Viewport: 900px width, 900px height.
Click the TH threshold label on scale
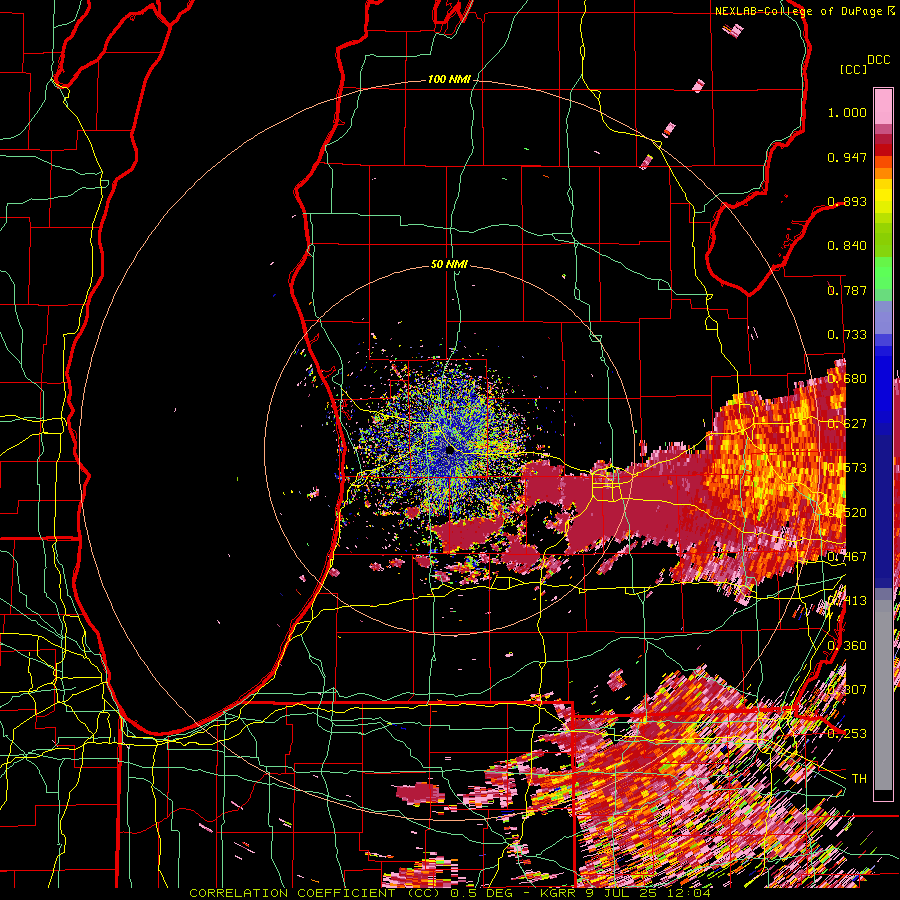[x=859, y=779]
